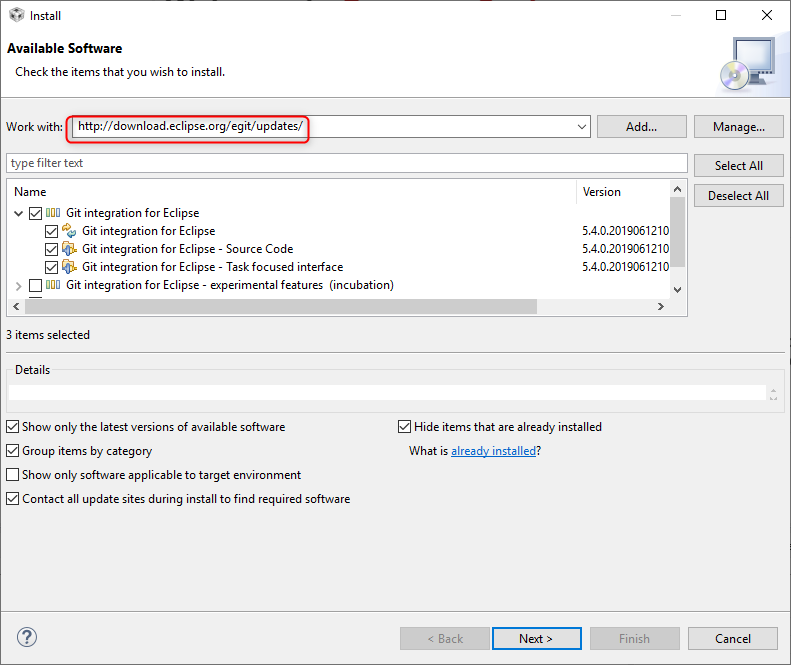Click the experimental features category icon
Screen dimensions: 791x665
pos(53,285)
